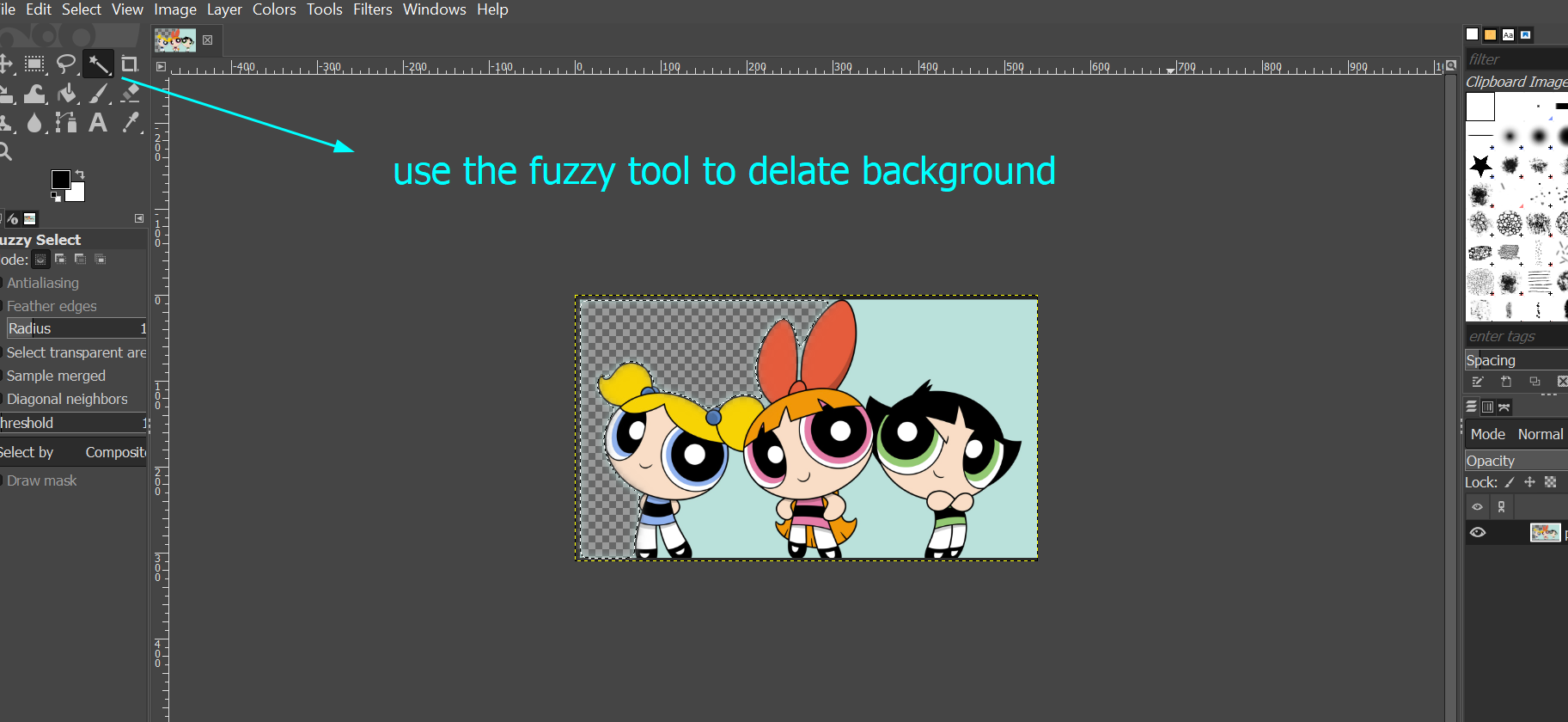Adjust the brush Spacing slider
This screenshot has height=722, width=1568.
[x=1516, y=360]
